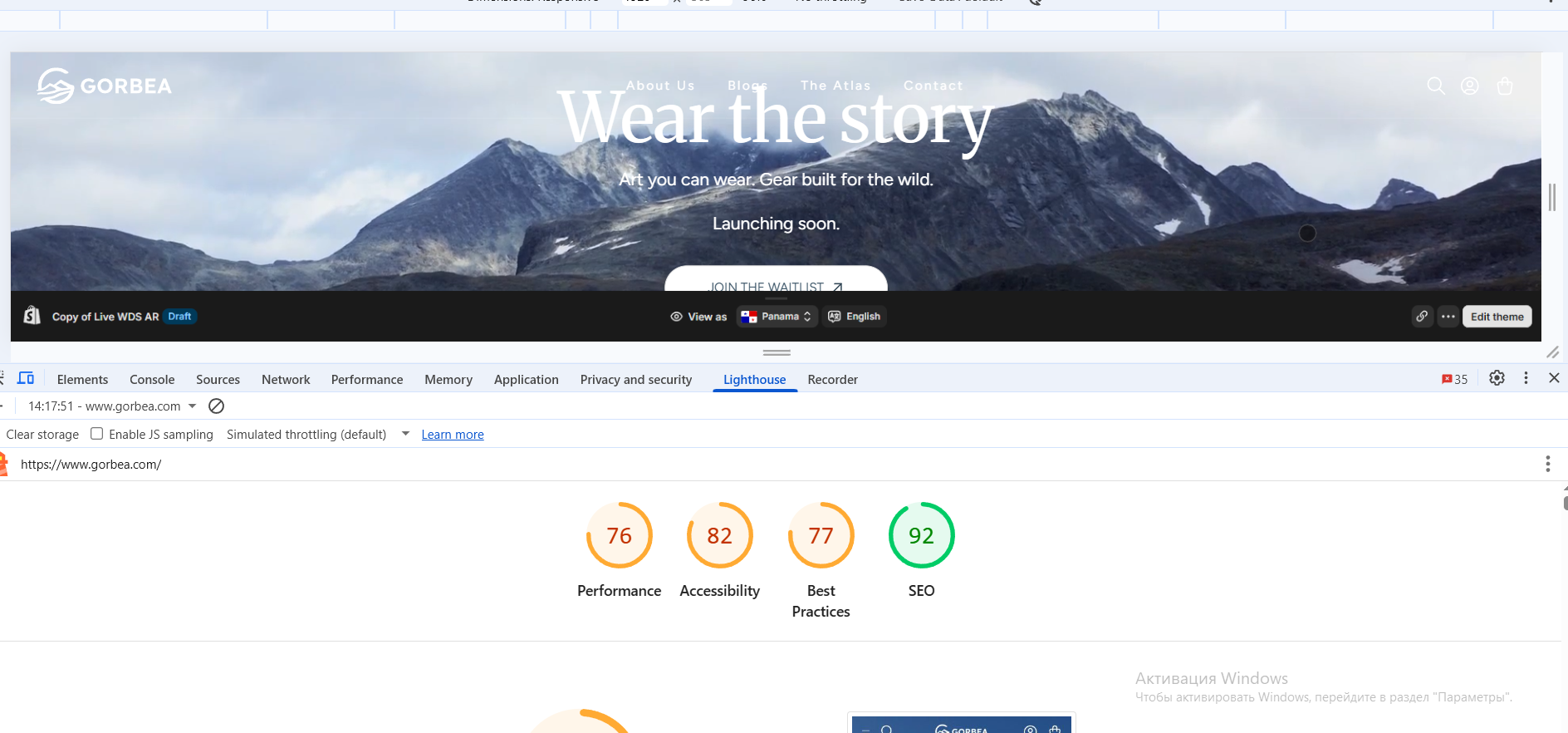
Task: Click the Shopify bag logo in the preview bar
Action: point(32,316)
